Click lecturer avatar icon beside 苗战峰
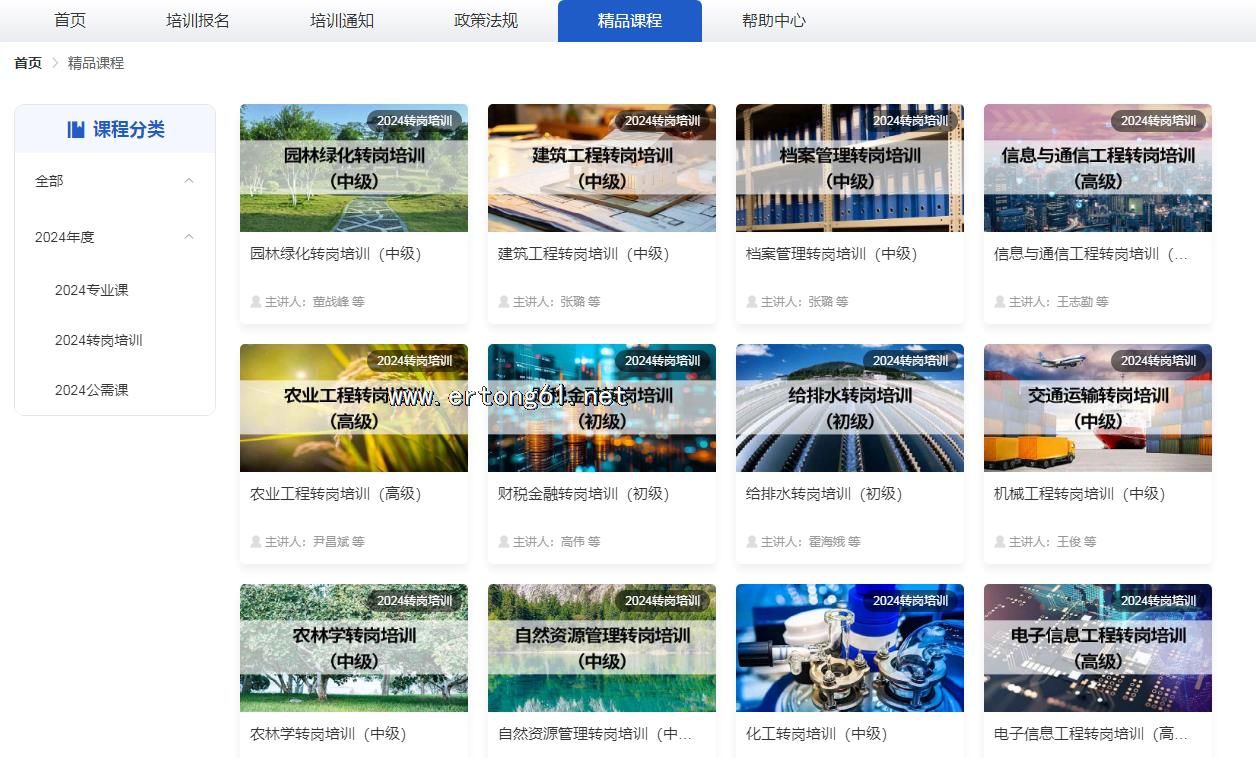 [x=256, y=301]
